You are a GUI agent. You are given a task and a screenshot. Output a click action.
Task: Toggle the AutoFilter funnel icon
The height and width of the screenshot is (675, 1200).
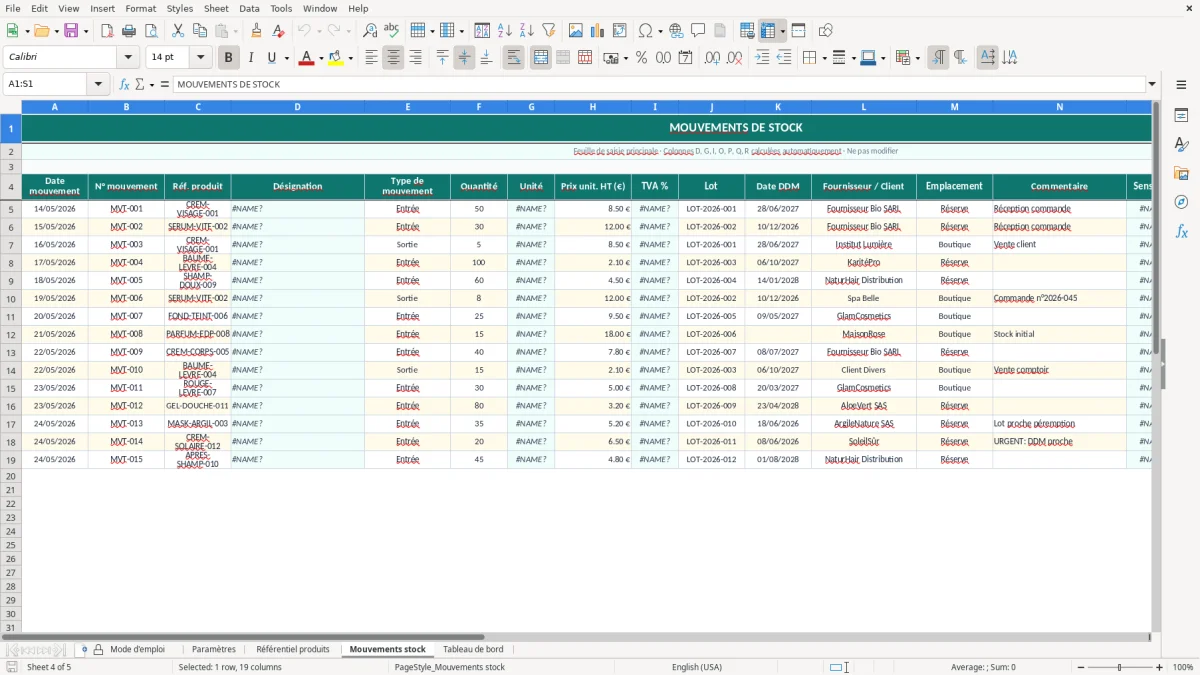click(549, 31)
